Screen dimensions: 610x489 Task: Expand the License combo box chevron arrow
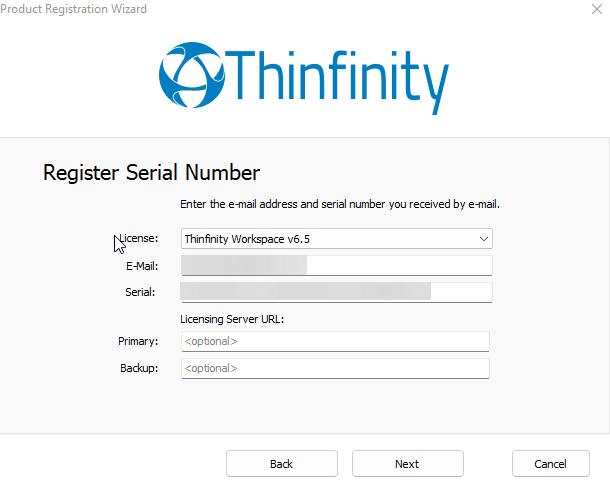[x=484, y=239]
